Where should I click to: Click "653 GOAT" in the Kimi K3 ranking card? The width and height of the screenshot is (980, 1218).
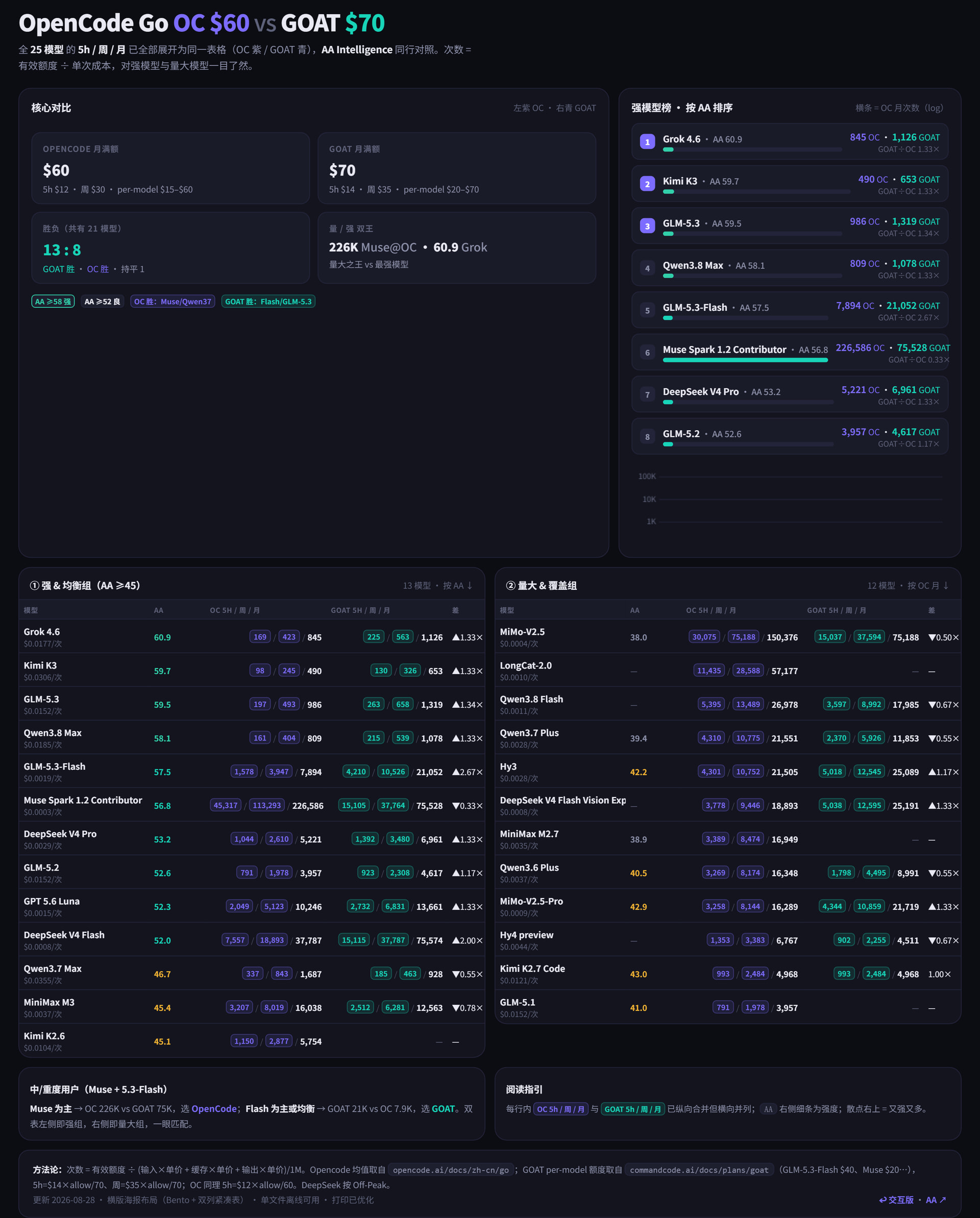pos(920,179)
